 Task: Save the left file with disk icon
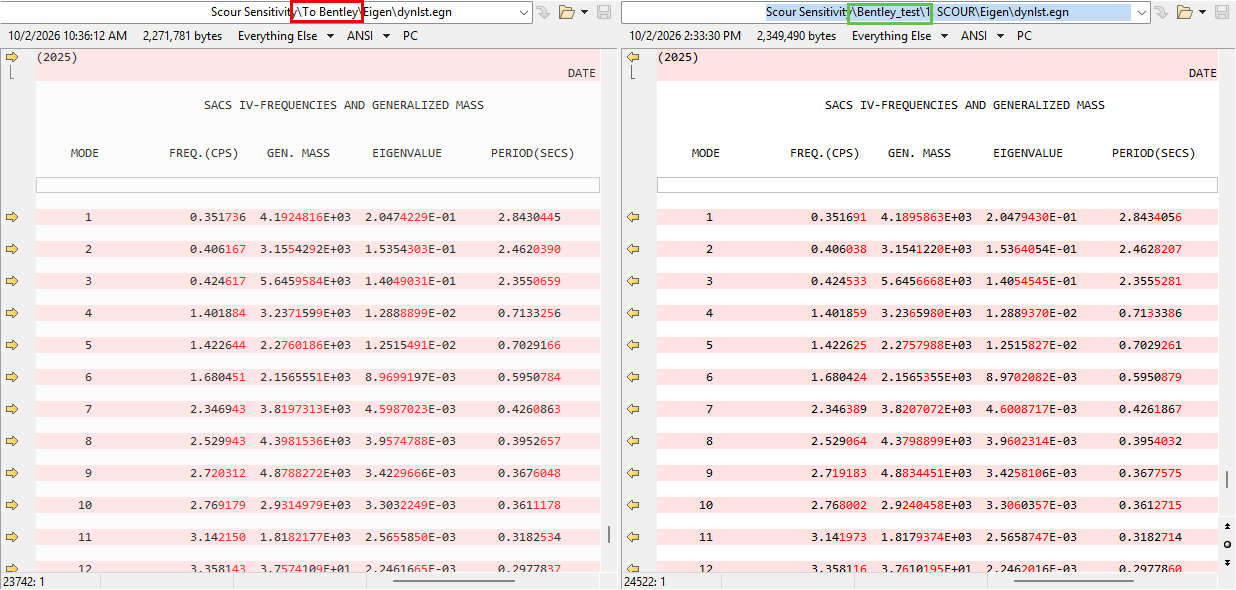(x=604, y=12)
